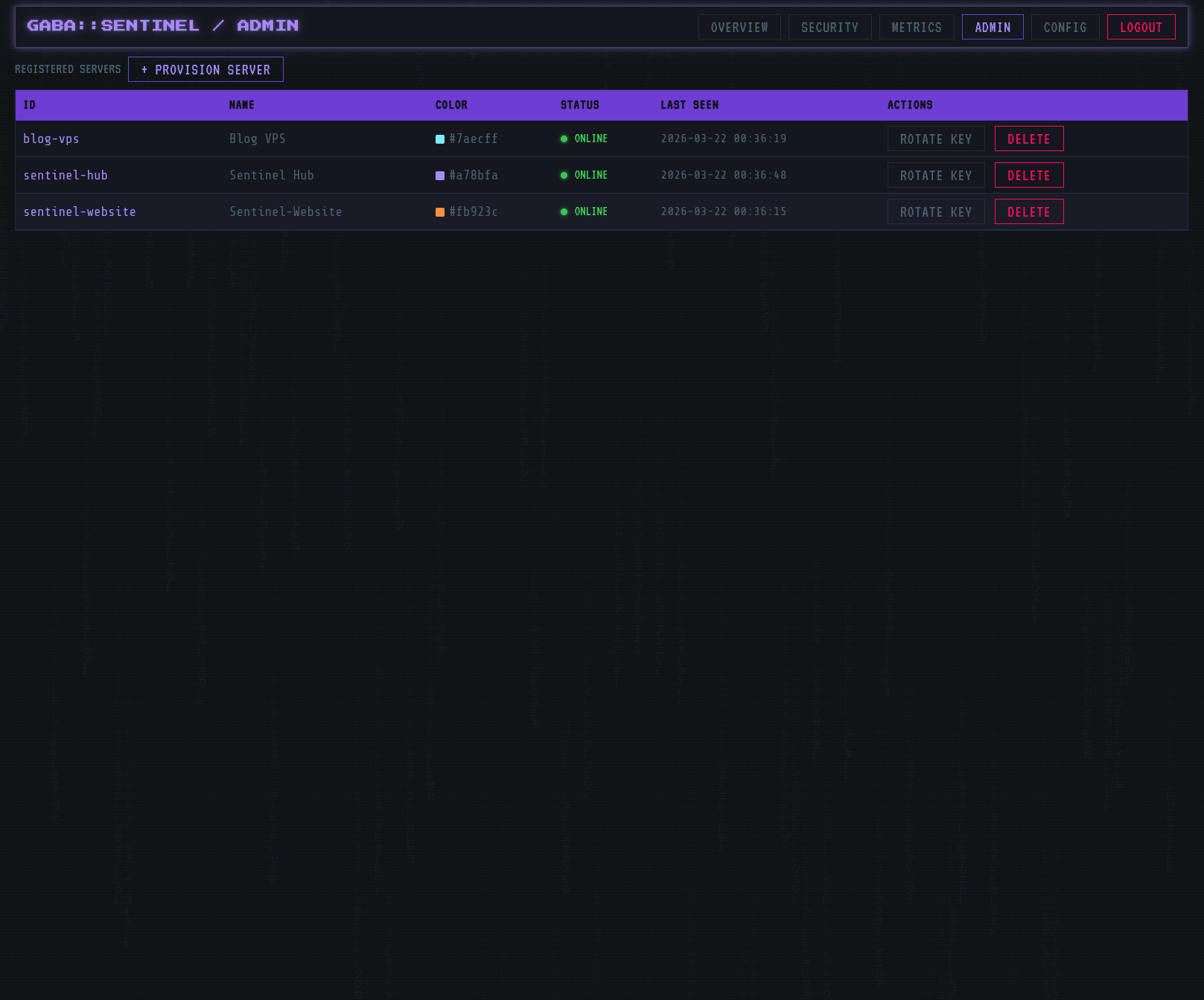Open the SECURITY section
This screenshot has width=1204, height=1000.
[x=829, y=27]
